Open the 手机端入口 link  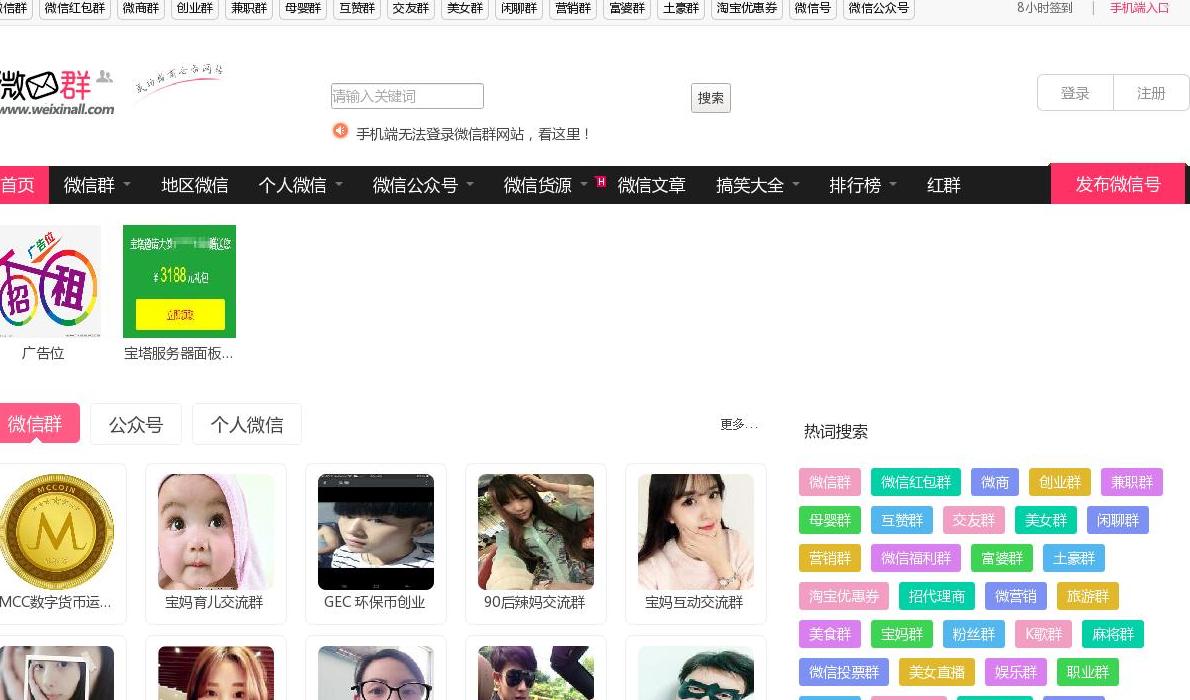[x=1139, y=8]
